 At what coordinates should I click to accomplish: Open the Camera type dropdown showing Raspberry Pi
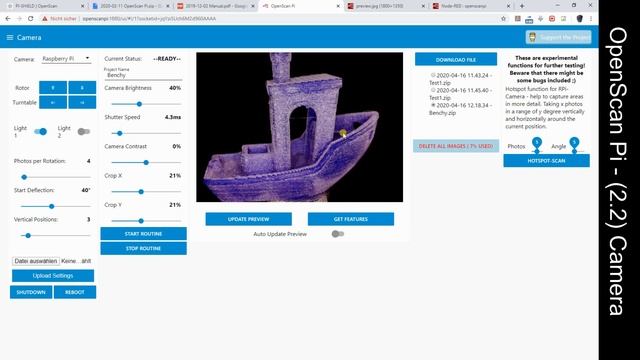66,59
